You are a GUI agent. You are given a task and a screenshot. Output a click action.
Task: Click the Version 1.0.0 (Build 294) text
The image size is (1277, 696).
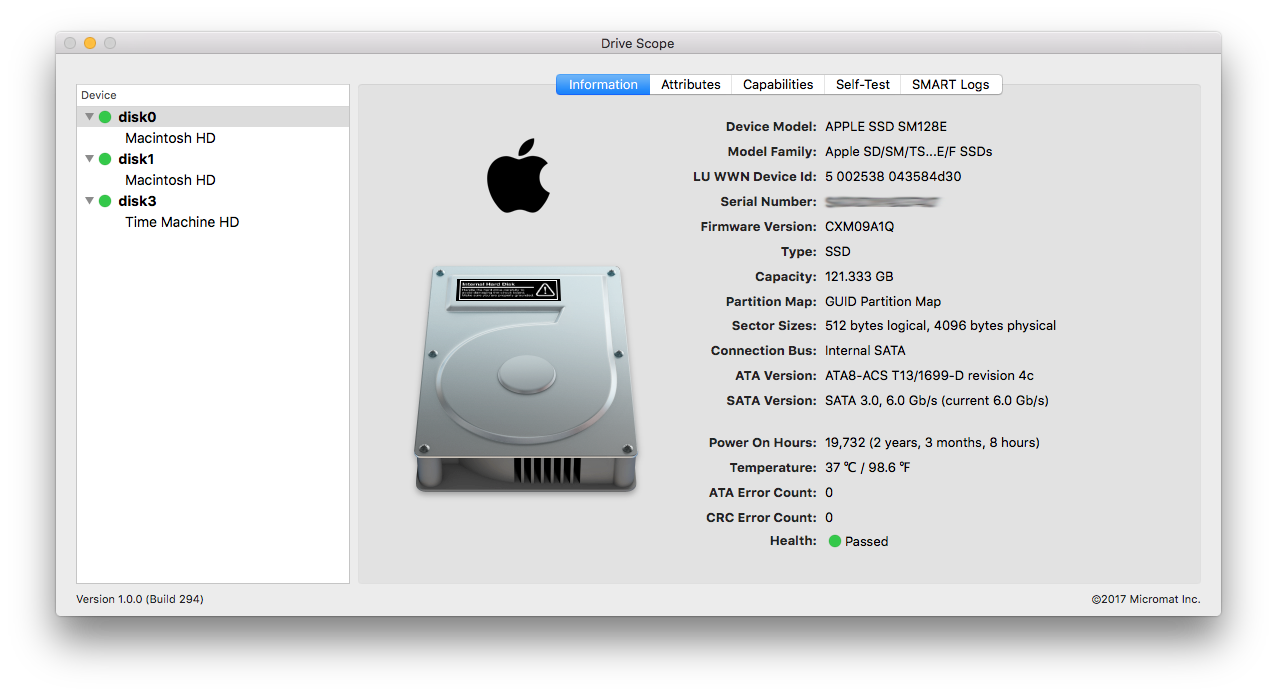(x=140, y=599)
